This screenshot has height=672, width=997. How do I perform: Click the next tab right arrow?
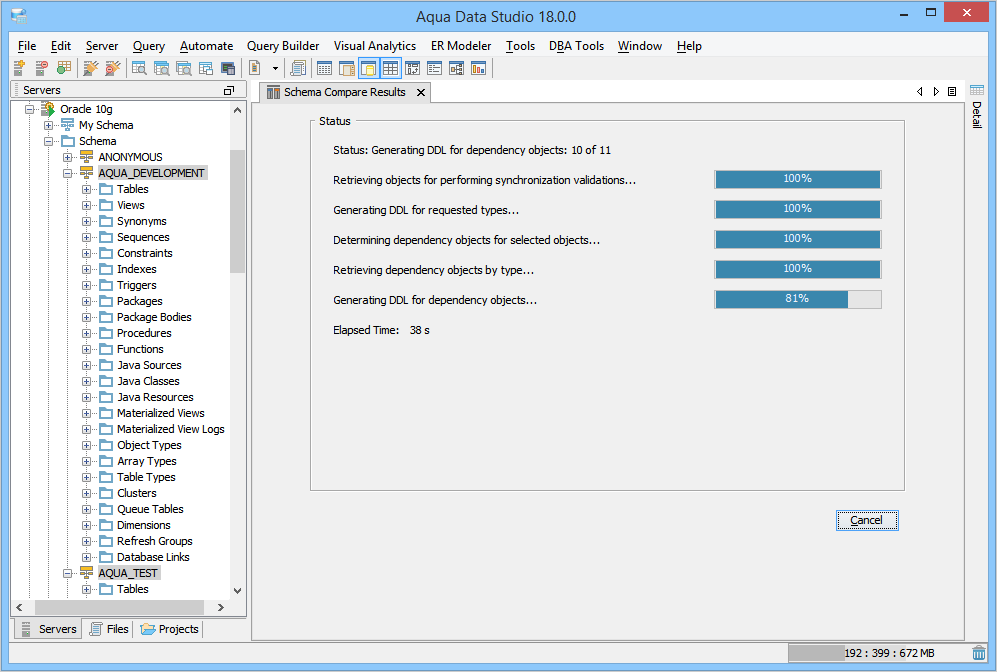[936, 92]
